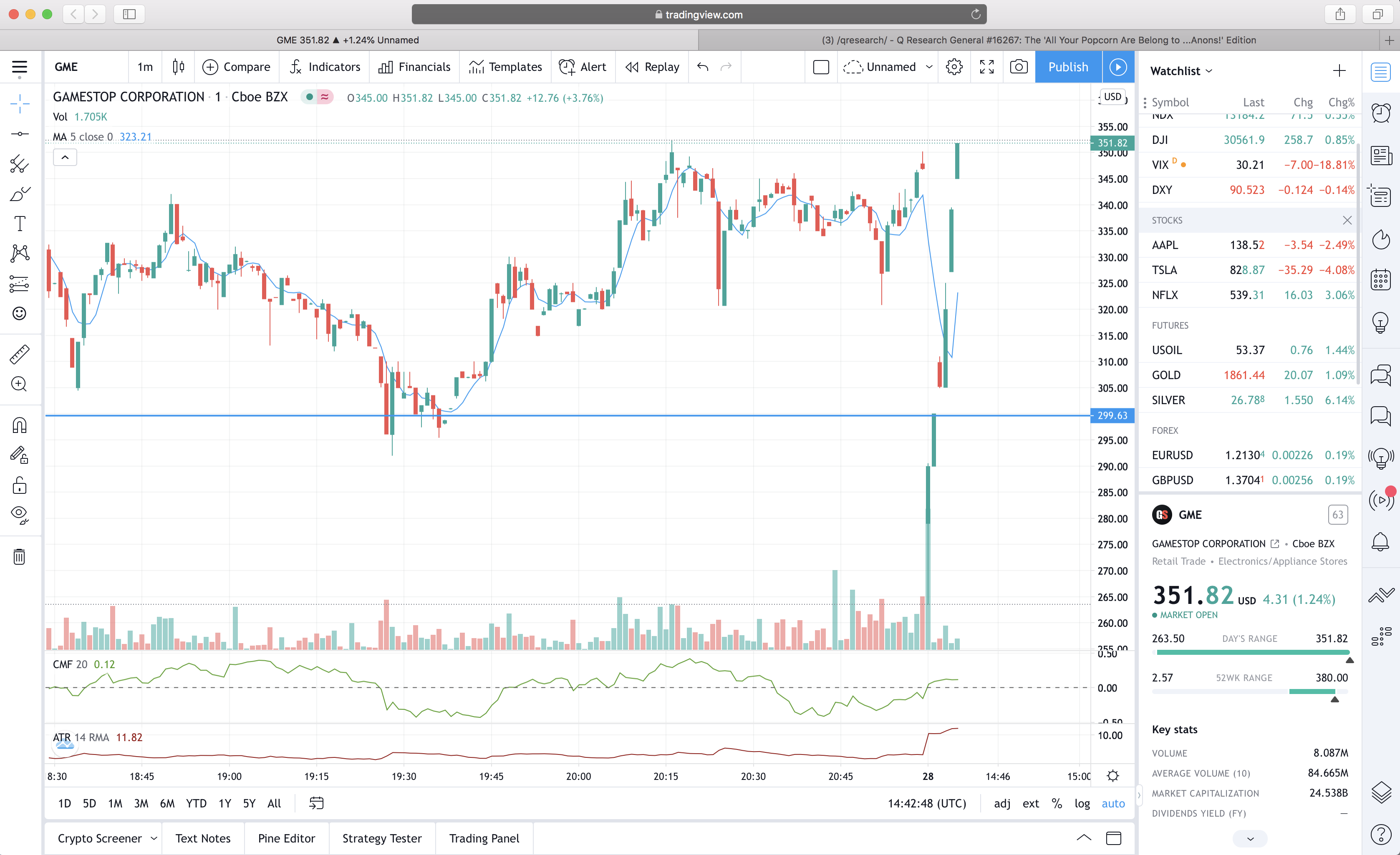This screenshot has height=855, width=1400.
Task: Open chart settings gear
Action: (954, 67)
